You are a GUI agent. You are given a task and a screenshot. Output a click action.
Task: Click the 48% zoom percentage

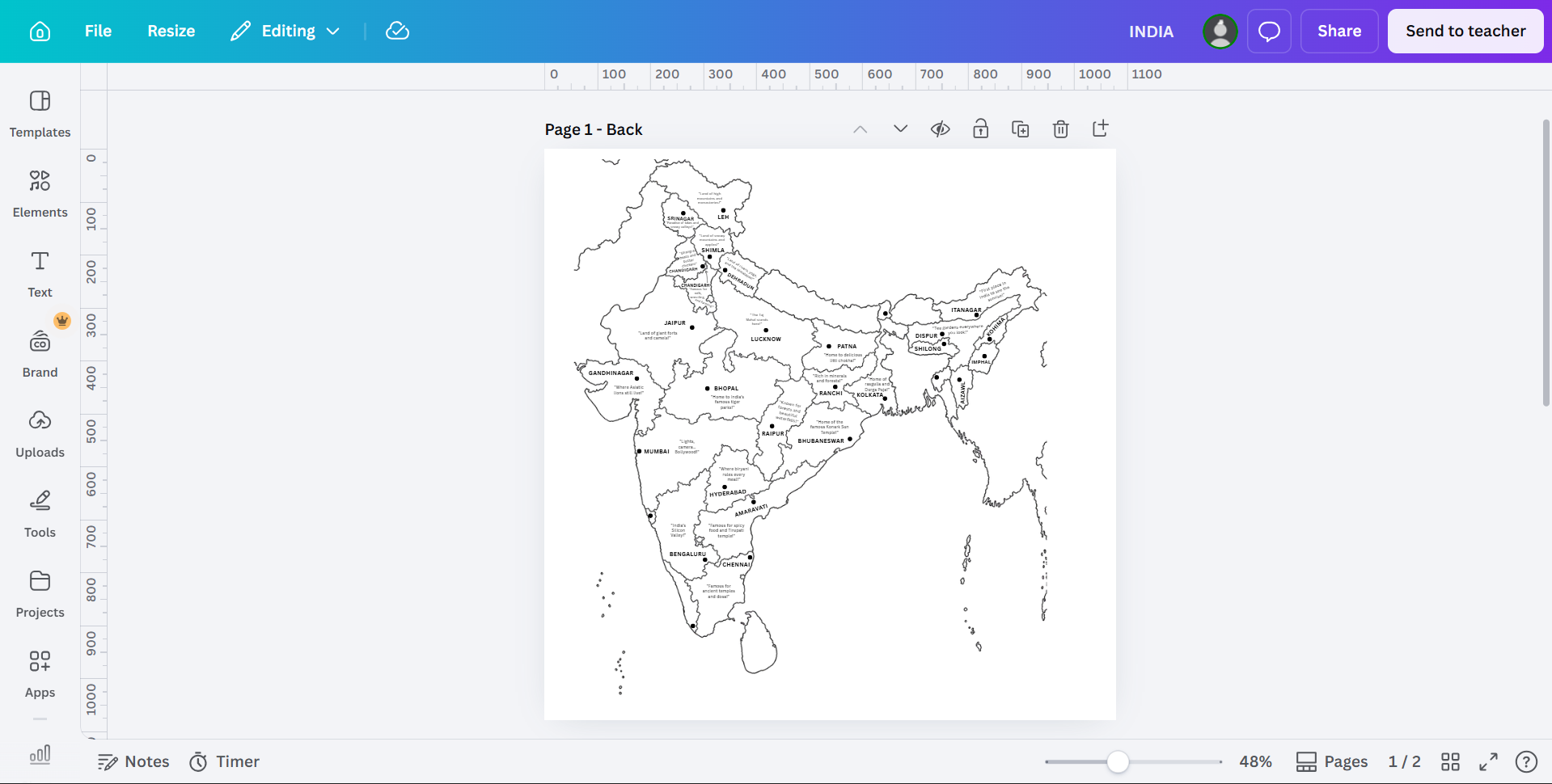coord(1255,761)
